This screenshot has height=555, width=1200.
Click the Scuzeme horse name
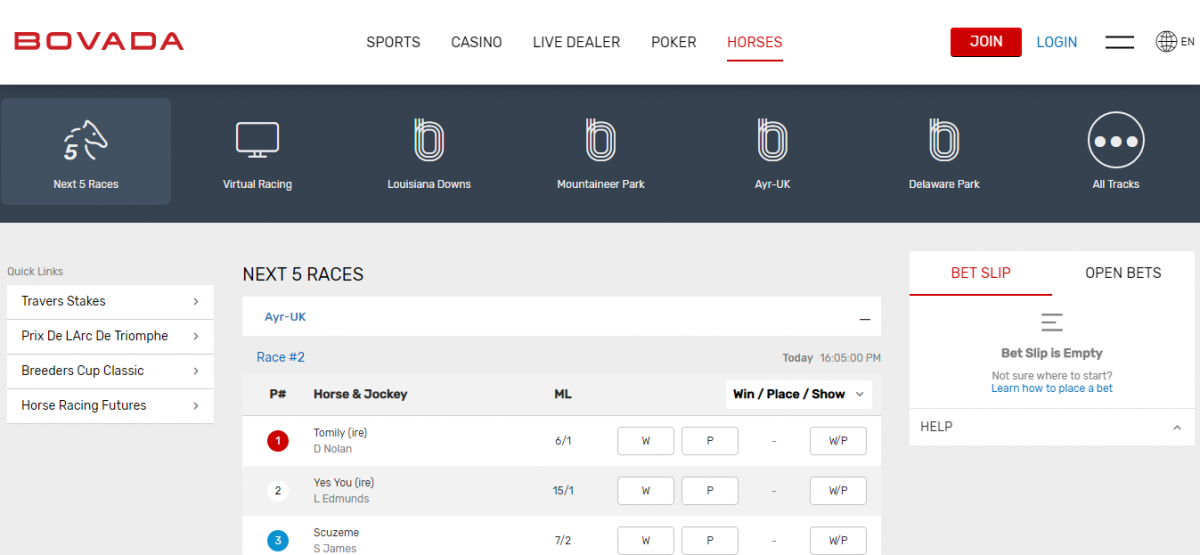click(x=336, y=533)
